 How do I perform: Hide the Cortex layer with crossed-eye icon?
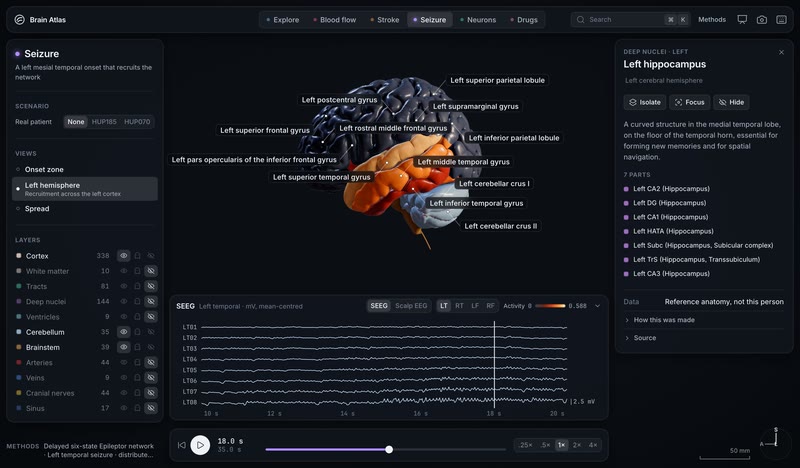coord(151,256)
